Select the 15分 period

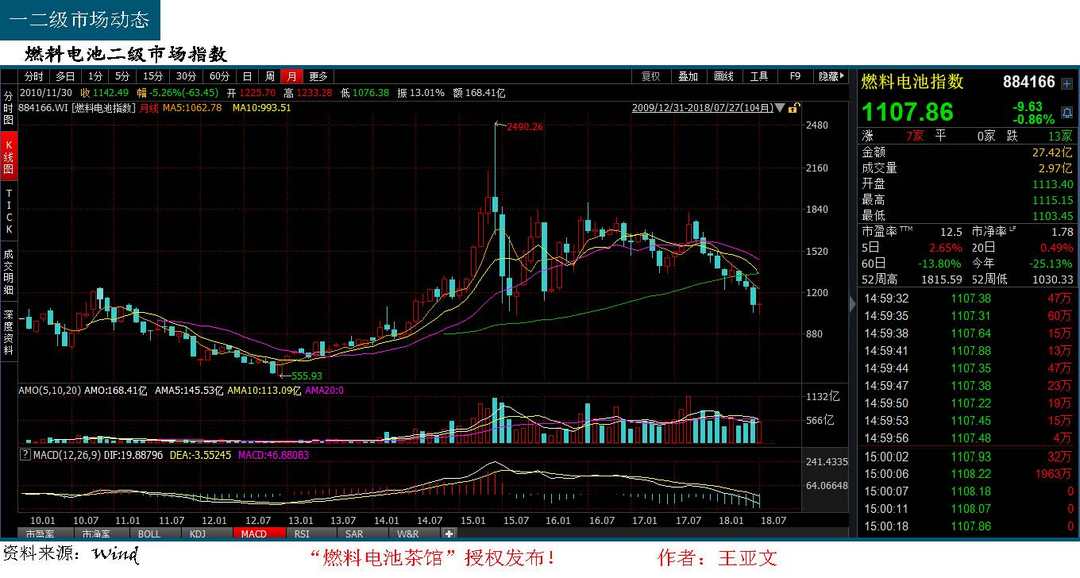pyautogui.click(x=153, y=76)
